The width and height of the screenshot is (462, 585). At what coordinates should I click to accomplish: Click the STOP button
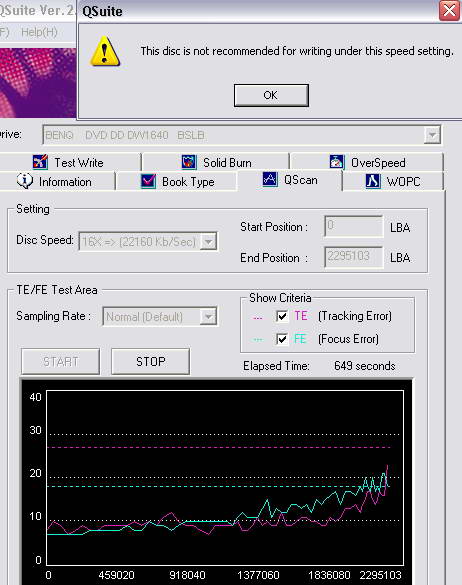click(150, 362)
